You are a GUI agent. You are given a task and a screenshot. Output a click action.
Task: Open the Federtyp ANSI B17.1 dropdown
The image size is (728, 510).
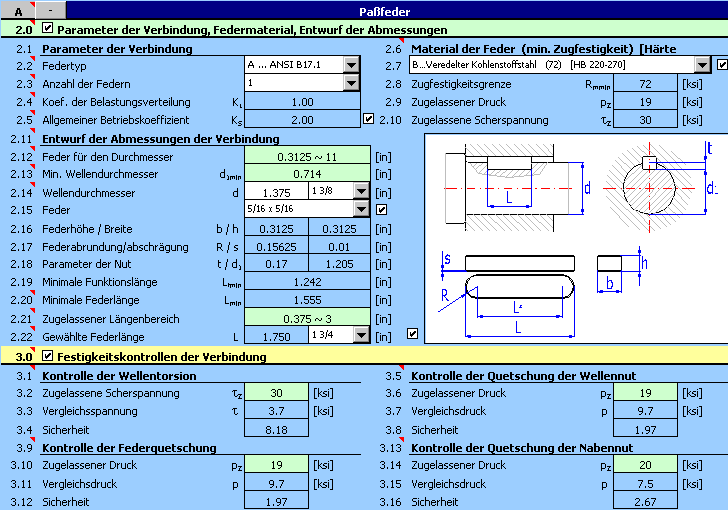point(351,65)
